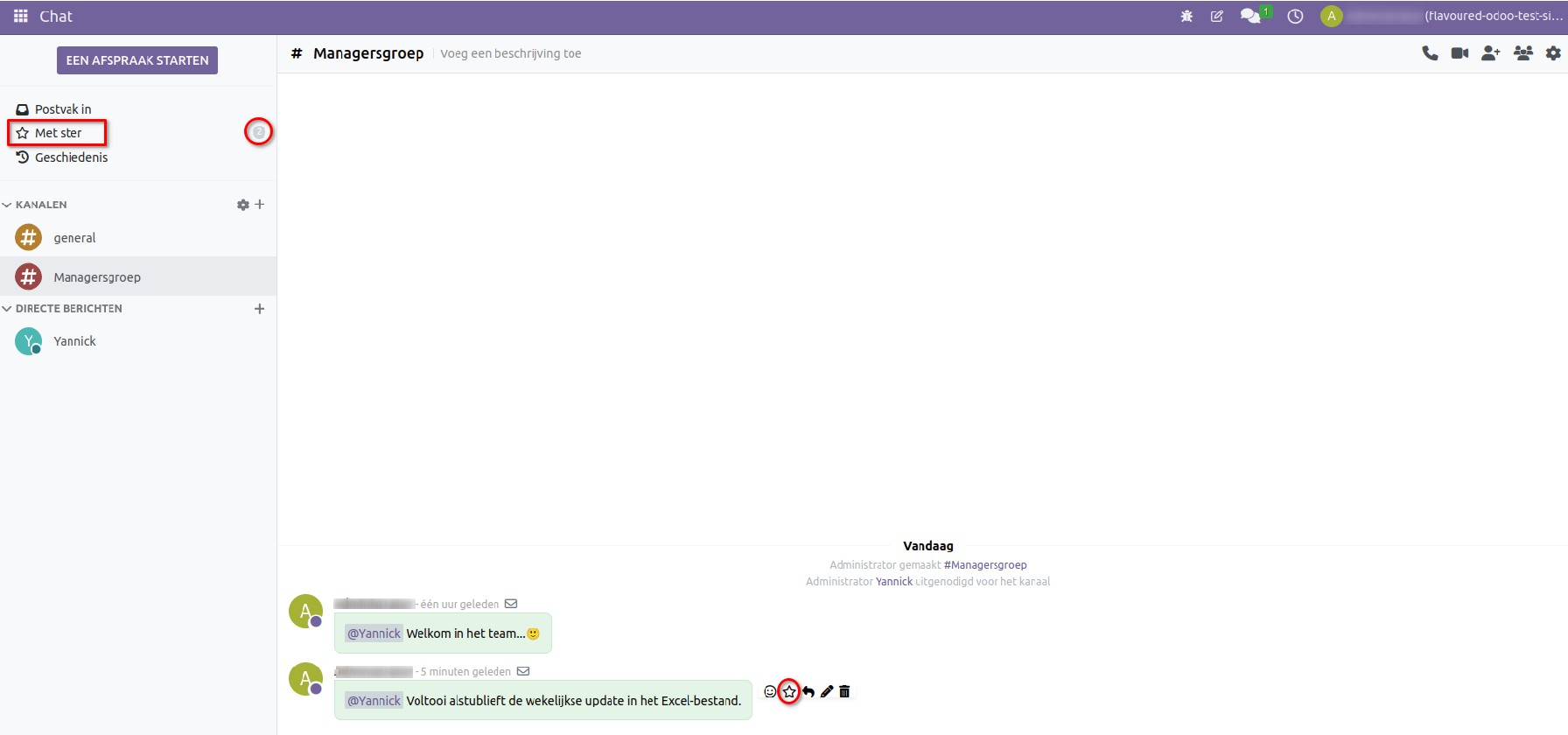Screen dimensions: 1568x735
Task: Click the Managersgroep channel title in header
Action: [x=368, y=53]
